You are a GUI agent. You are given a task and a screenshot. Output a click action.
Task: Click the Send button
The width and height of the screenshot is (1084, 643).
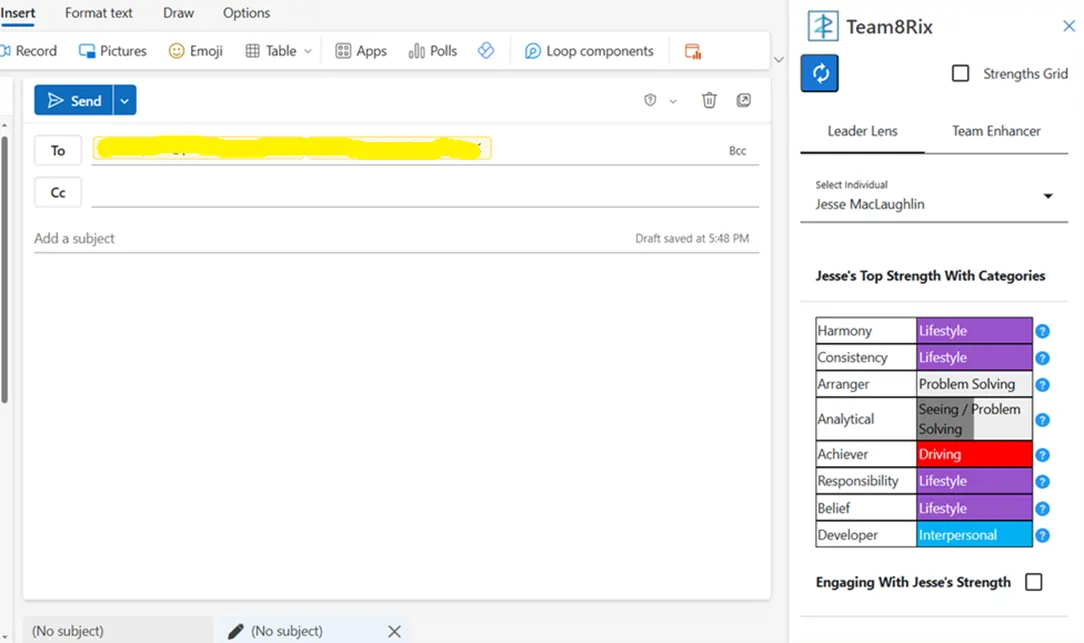click(74, 100)
